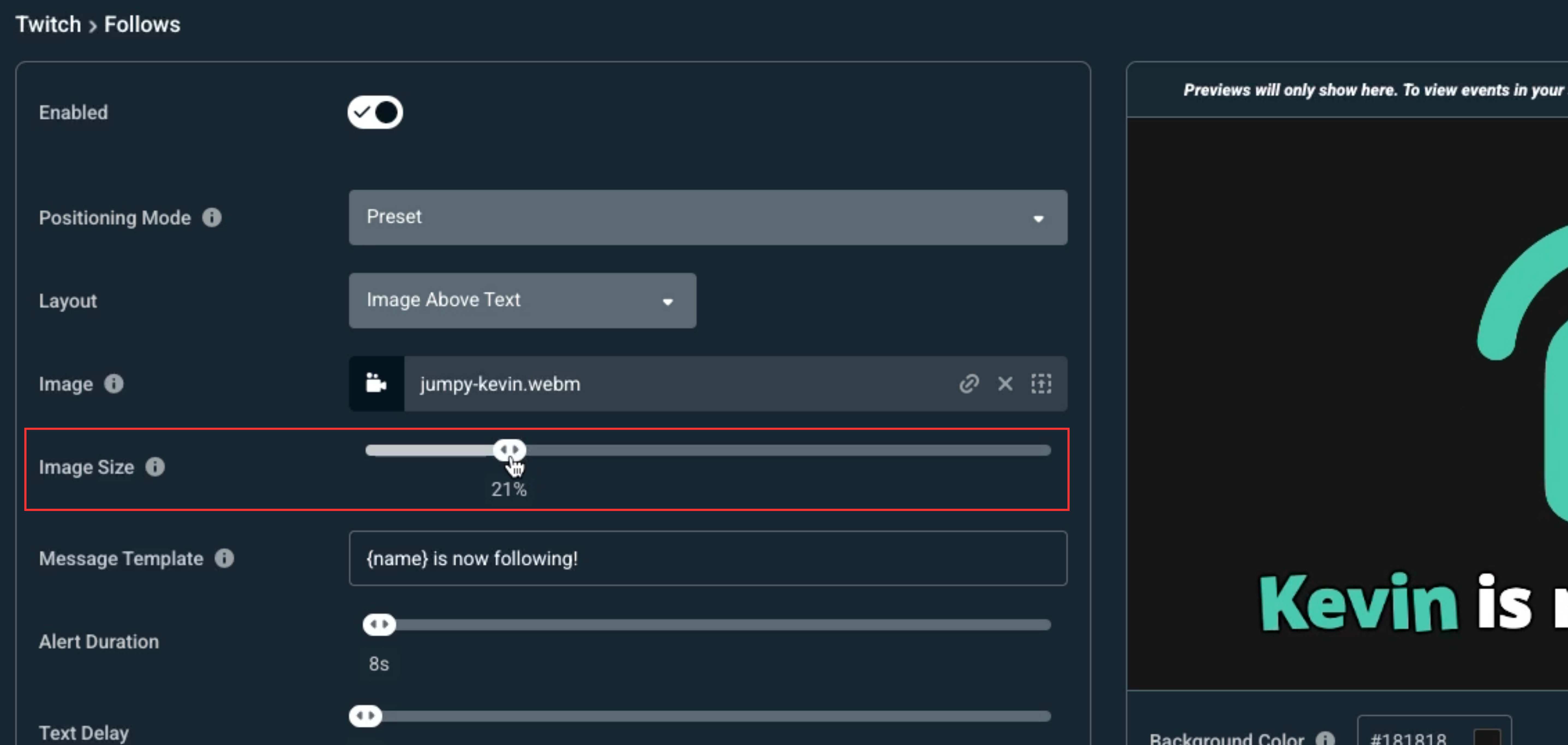Click the Message Template info icon
1568x745 pixels.
(225, 558)
